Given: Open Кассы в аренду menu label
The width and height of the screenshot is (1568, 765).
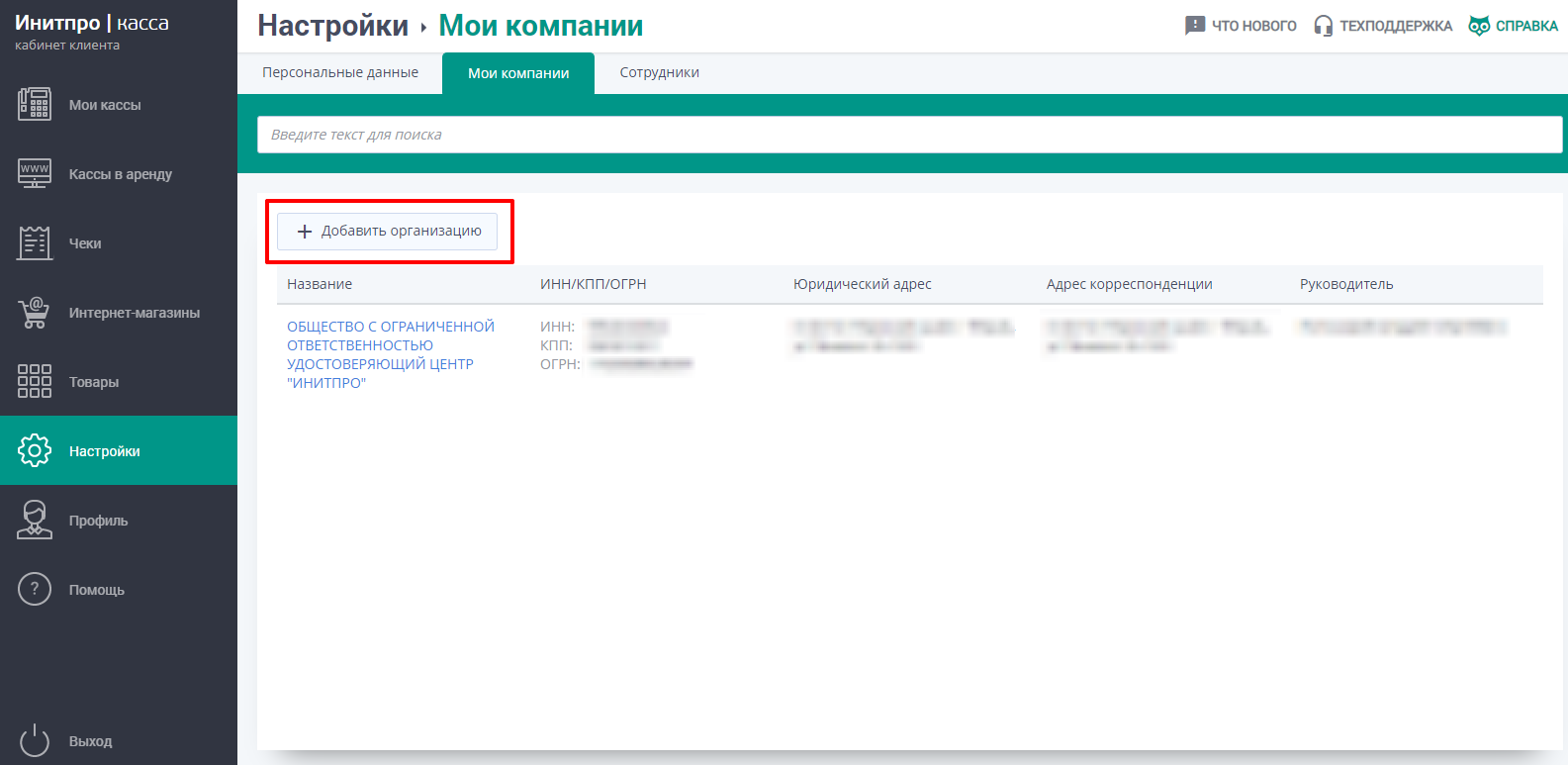Looking at the screenshot, I should [121, 174].
